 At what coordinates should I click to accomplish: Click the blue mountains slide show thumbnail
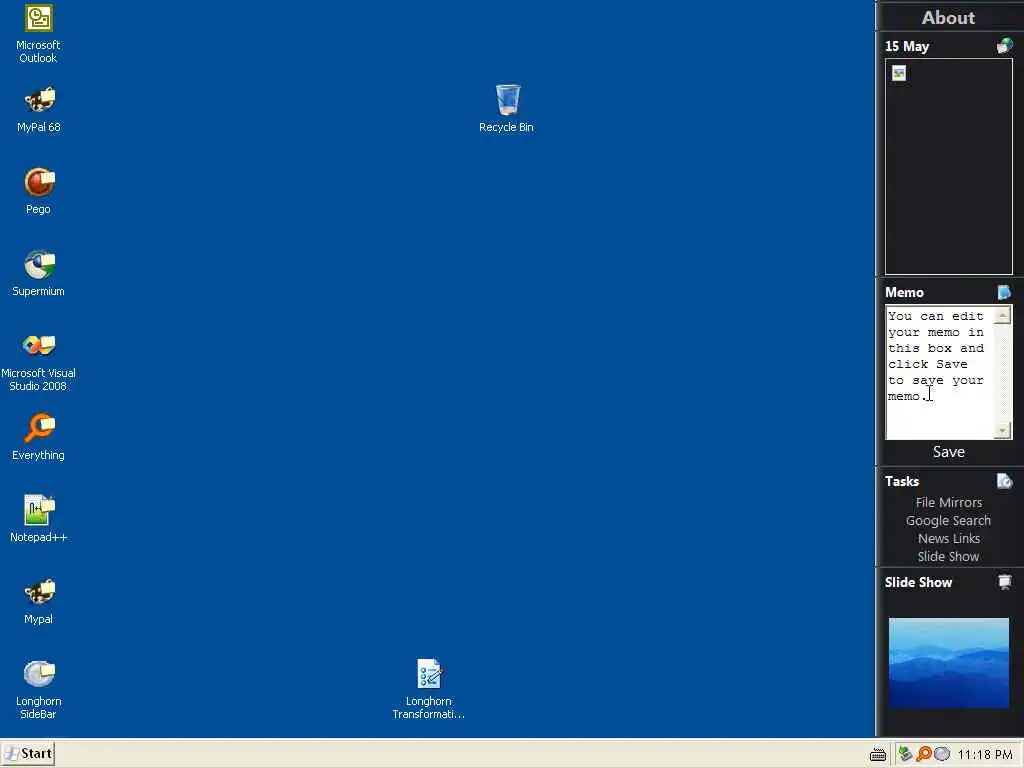point(948,663)
